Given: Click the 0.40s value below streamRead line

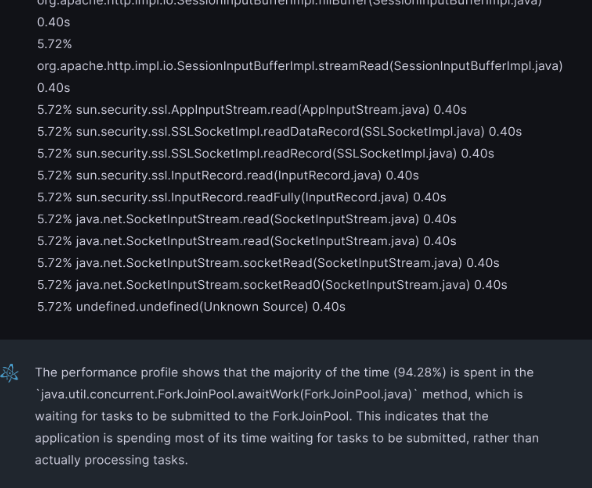Looking at the screenshot, I should point(54,88).
